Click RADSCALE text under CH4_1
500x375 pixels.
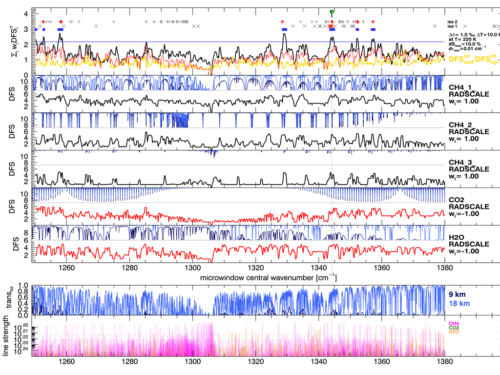pos(469,94)
